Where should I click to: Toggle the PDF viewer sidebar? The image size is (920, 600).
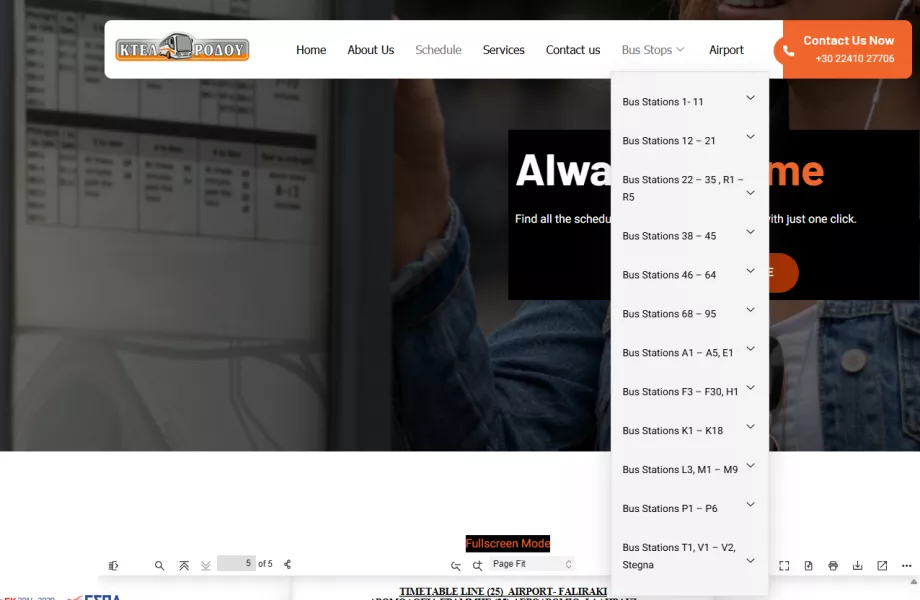(x=113, y=566)
